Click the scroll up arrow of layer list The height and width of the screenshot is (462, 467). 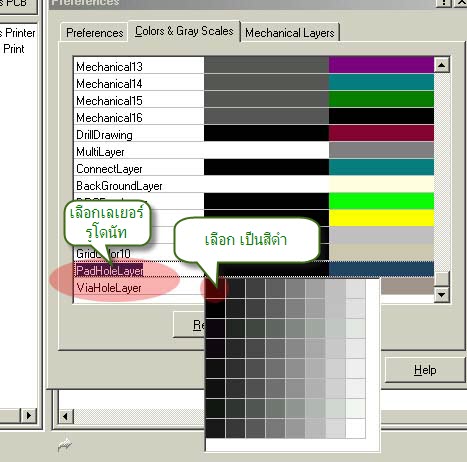pos(442,65)
